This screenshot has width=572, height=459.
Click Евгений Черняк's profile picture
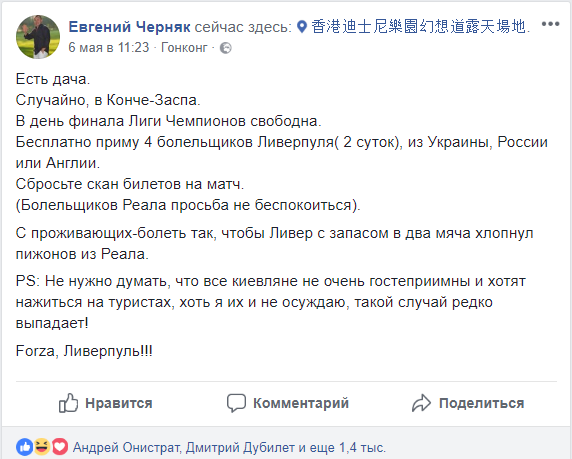[38, 37]
